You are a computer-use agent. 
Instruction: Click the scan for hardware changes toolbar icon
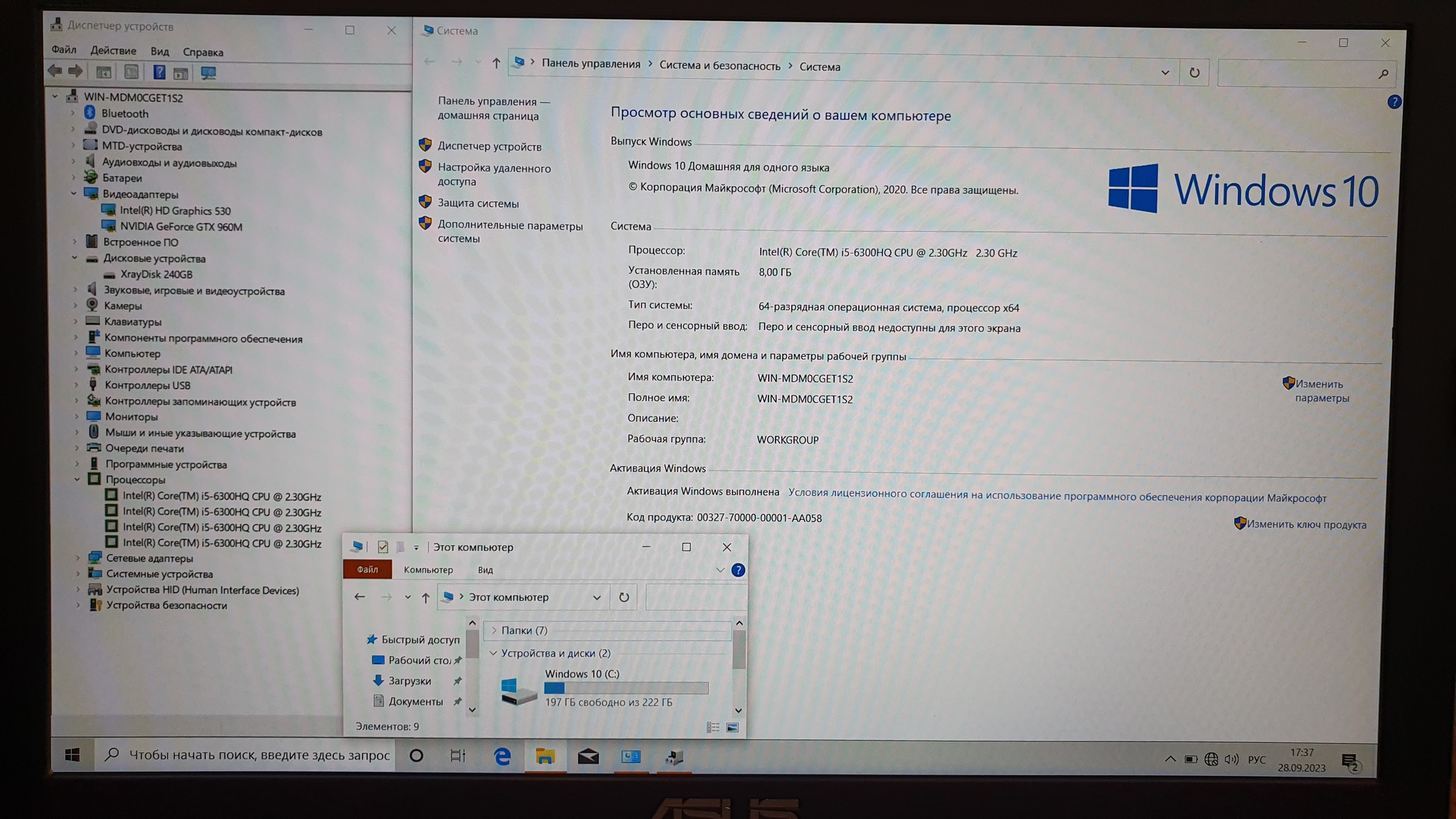[208, 73]
